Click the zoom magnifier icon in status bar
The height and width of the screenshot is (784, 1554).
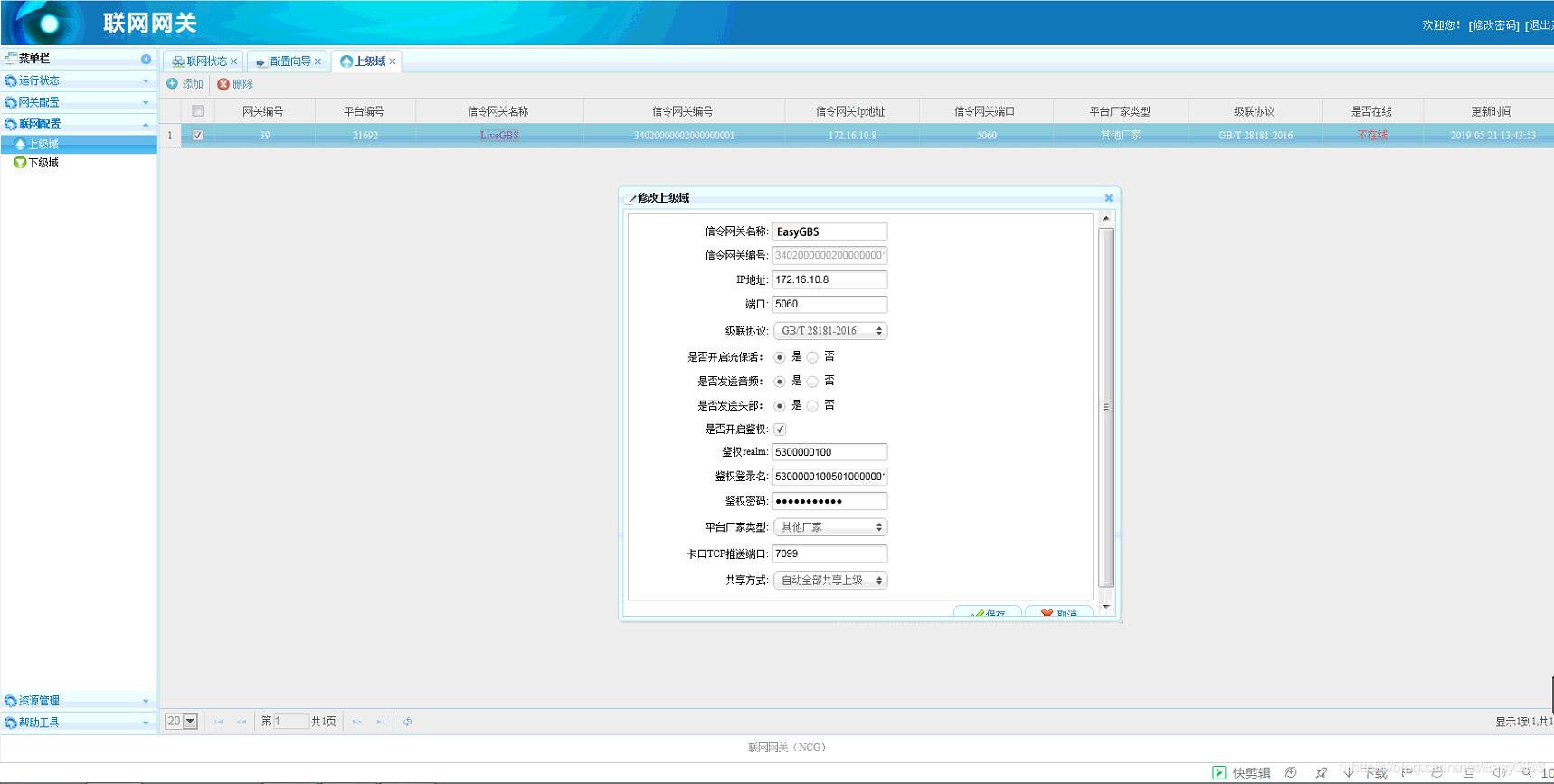pos(1527,772)
